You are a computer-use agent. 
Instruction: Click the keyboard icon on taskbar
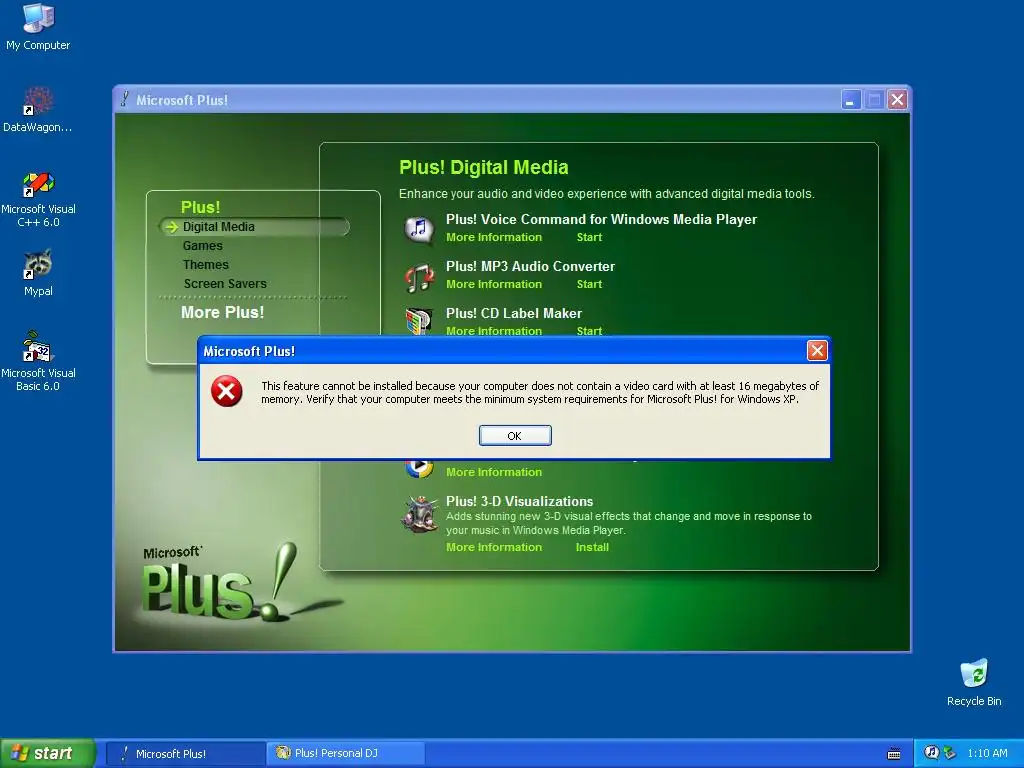coord(894,754)
